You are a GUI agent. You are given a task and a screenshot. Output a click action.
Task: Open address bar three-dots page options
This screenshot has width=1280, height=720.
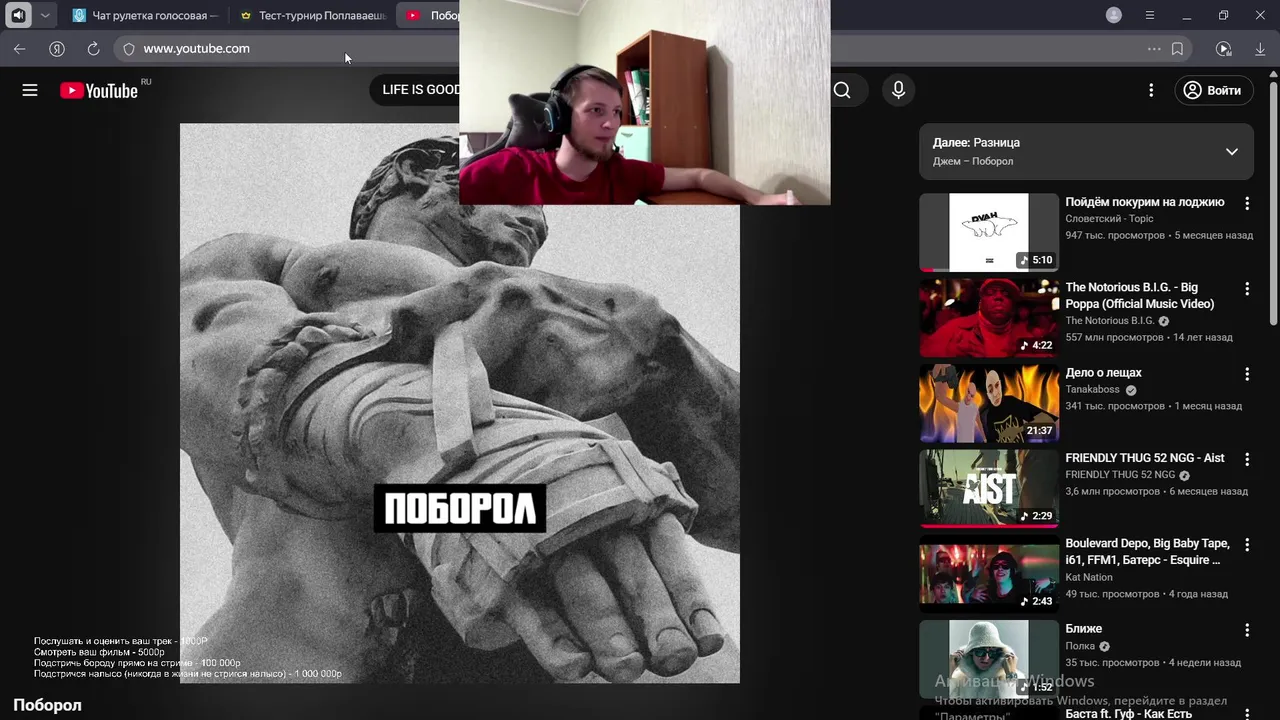[1154, 48]
